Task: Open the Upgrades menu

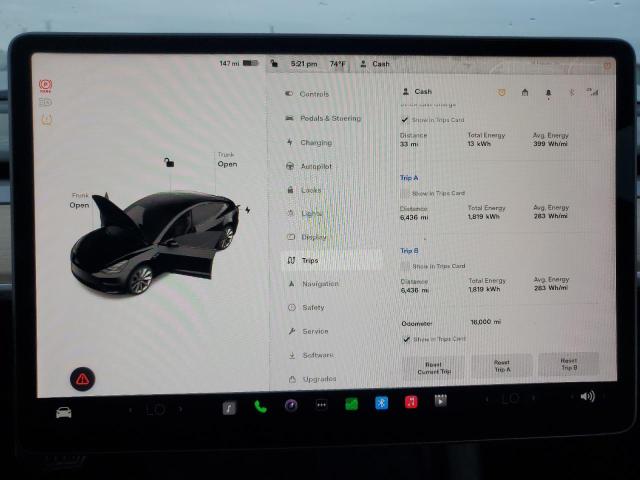Action: click(x=313, y=379)
